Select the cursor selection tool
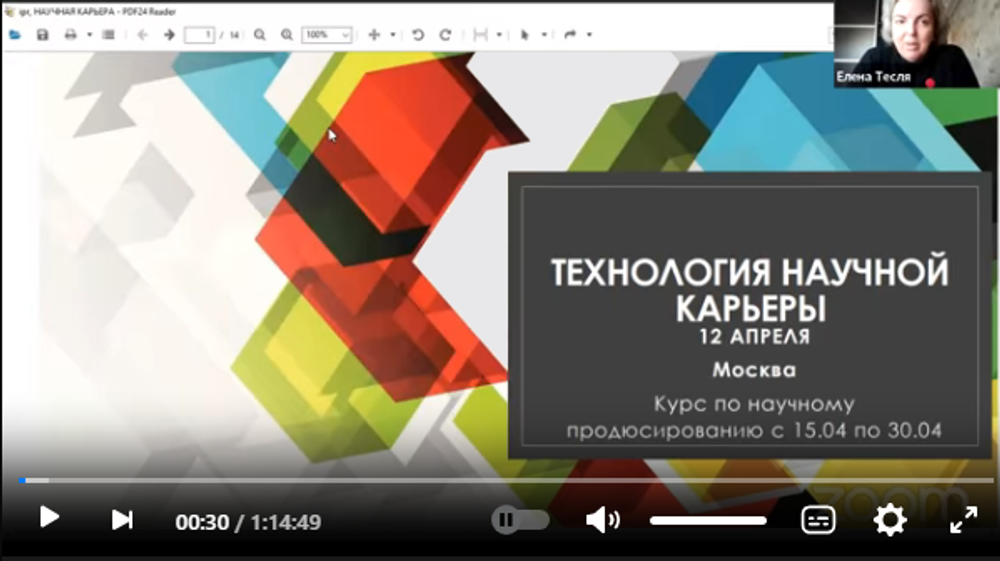 [x=525, y=34]
